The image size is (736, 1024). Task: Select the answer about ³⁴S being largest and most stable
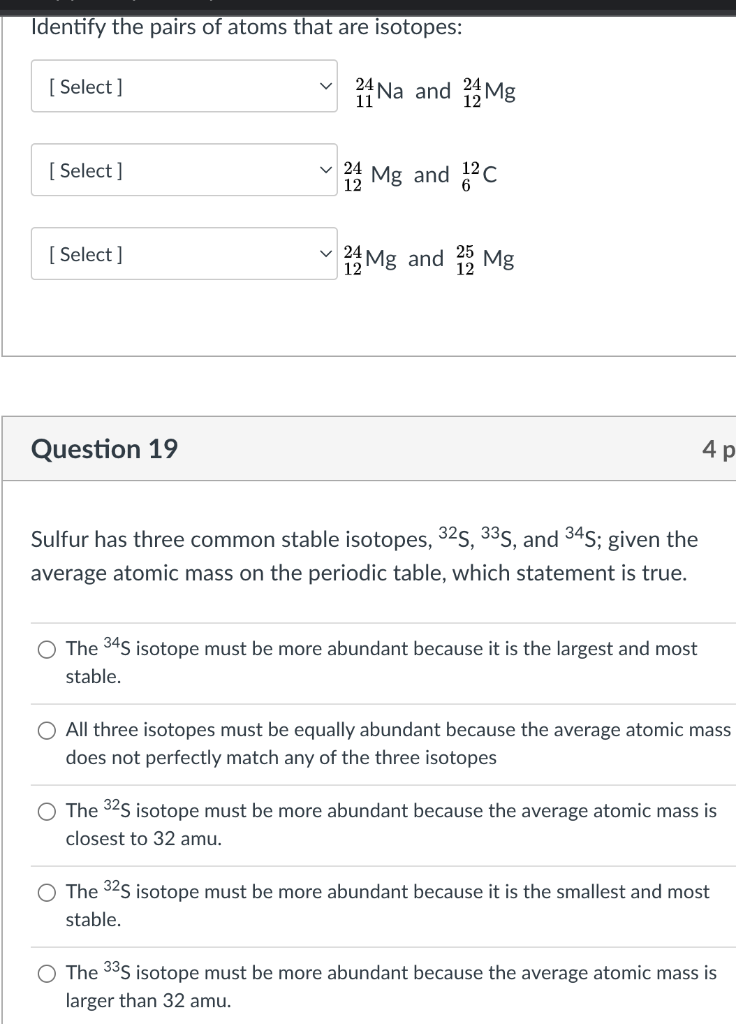tap(46, 648)
